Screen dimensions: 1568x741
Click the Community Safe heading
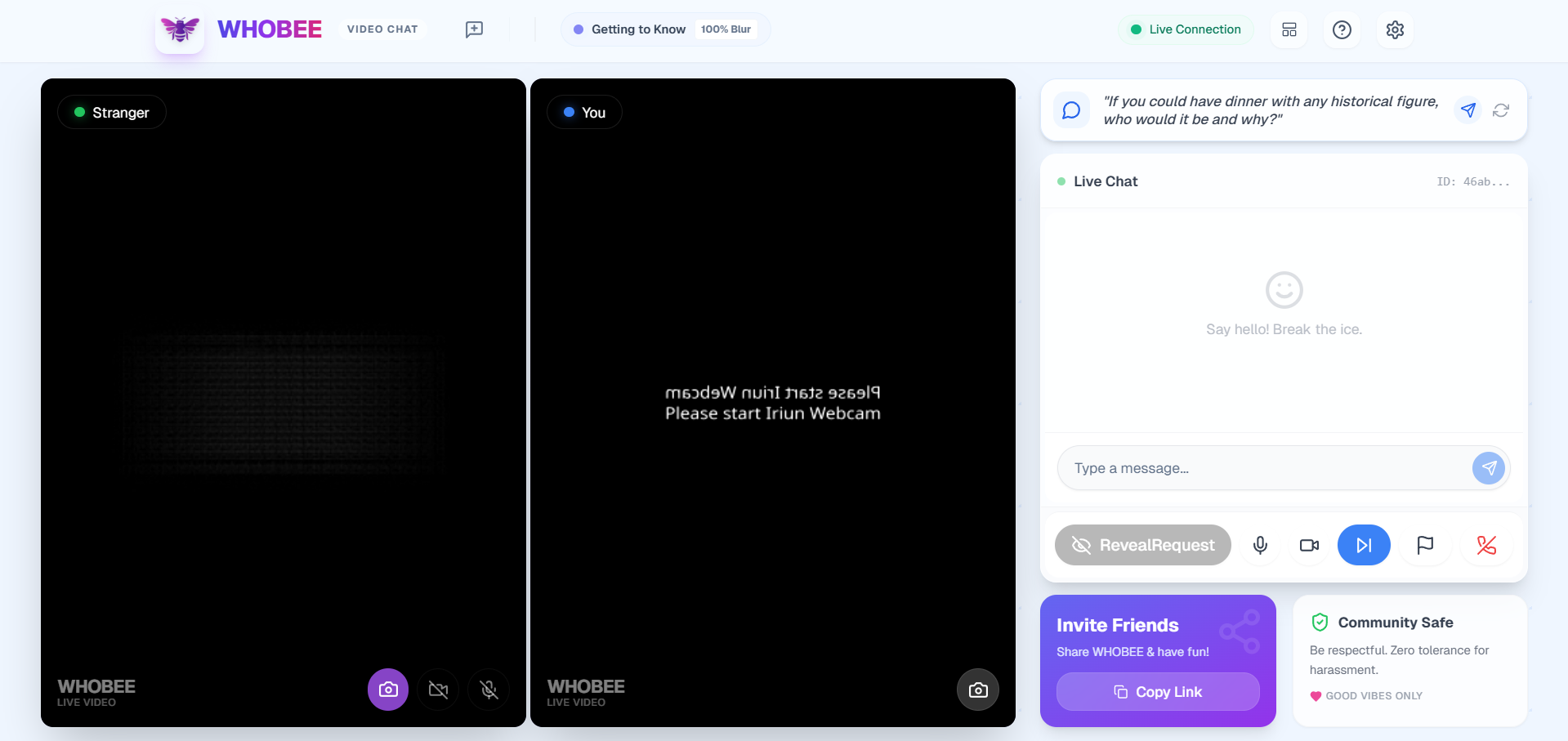pos(1396,623)
